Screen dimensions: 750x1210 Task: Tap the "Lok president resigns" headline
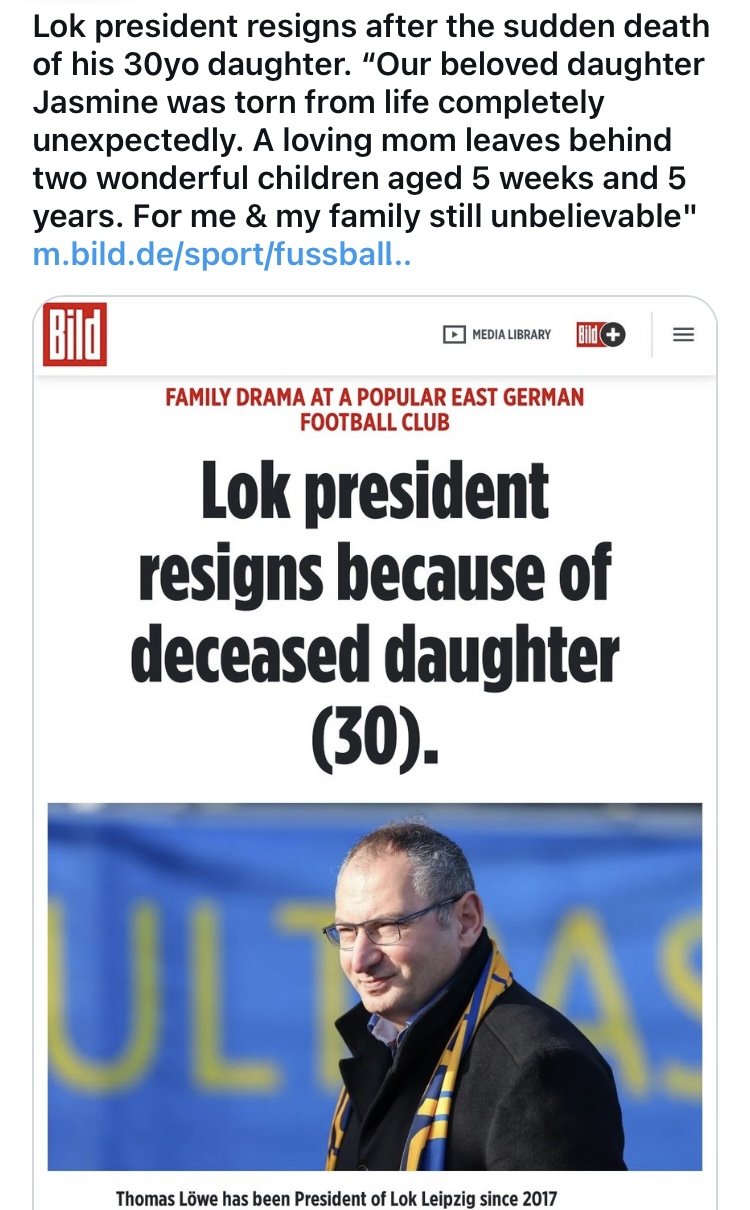375,492
